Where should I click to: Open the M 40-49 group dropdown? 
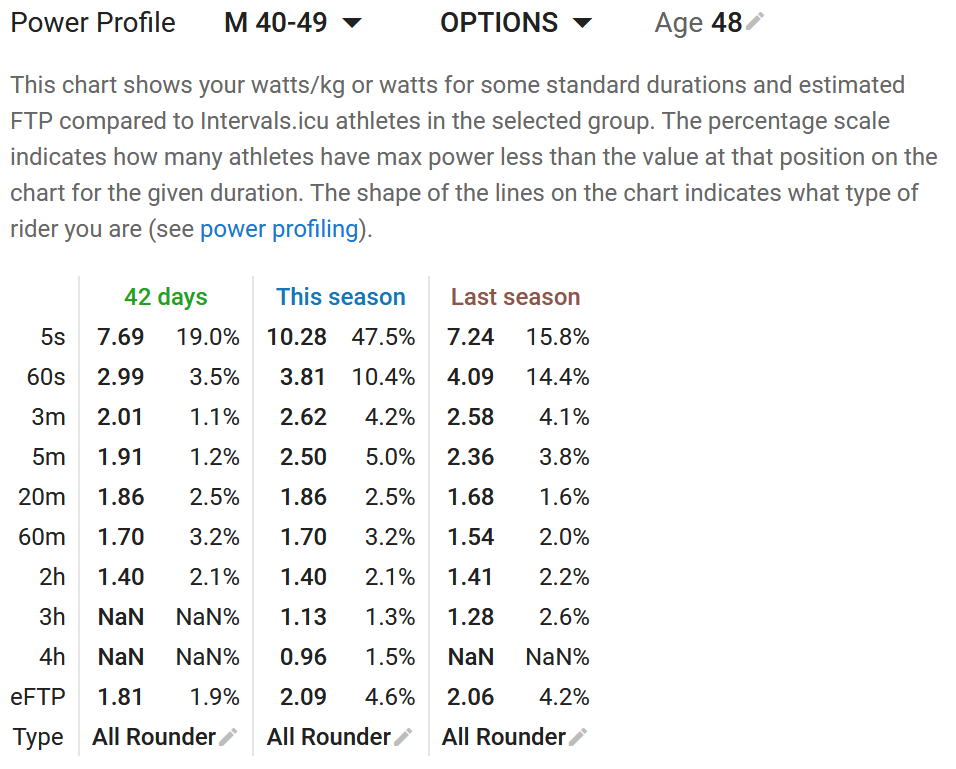pyautogui.click(x=293, y=23)
